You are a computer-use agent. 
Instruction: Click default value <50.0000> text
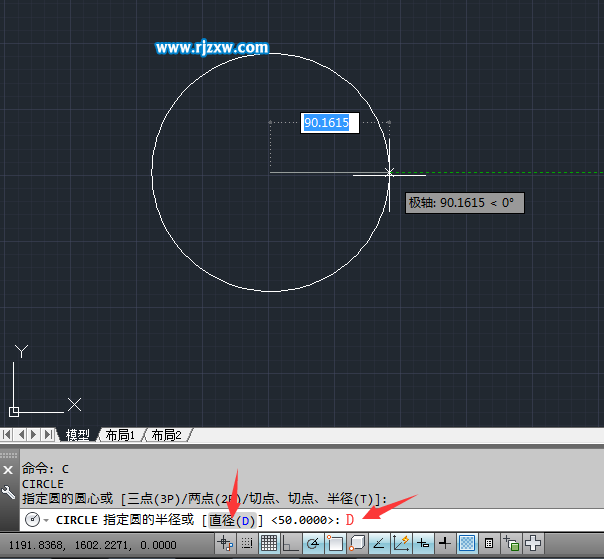pos(302,520)
